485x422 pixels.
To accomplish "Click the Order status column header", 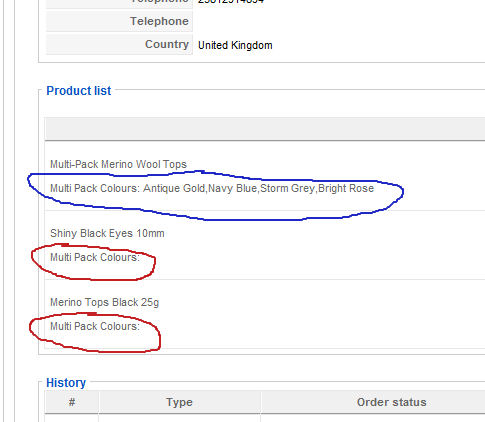I will tap(391, 402).
